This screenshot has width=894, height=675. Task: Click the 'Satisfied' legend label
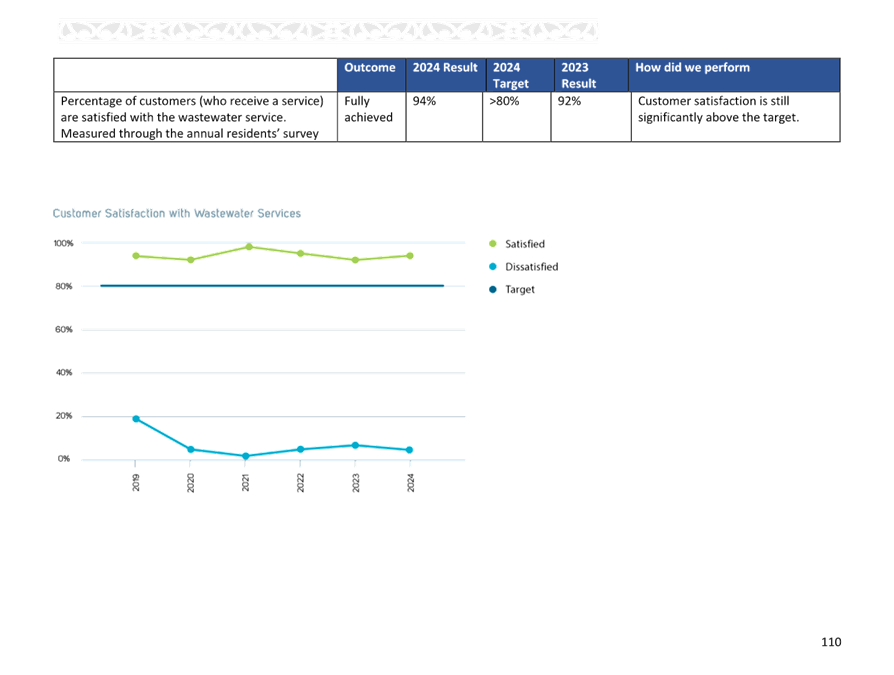pos(525,244)
